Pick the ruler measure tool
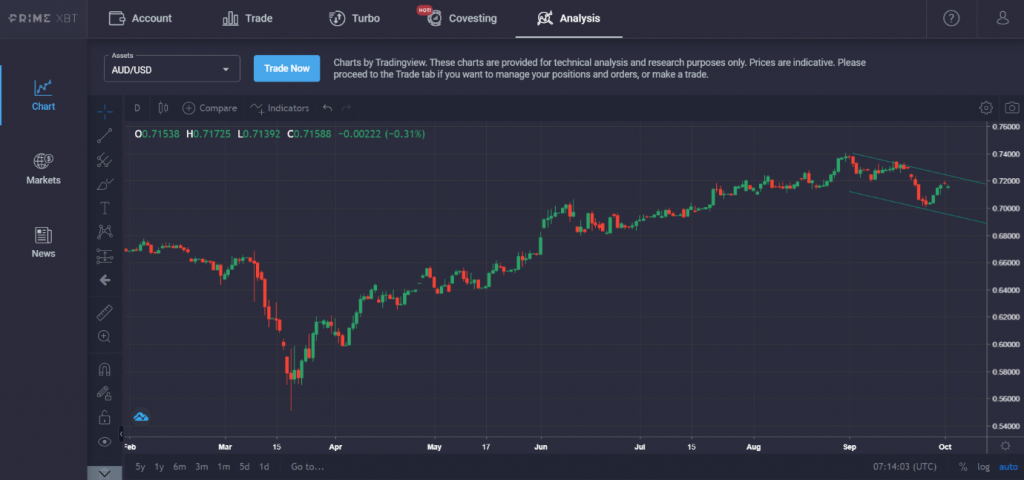Viewport: 1024px width, 480px height. click(104, 312)
